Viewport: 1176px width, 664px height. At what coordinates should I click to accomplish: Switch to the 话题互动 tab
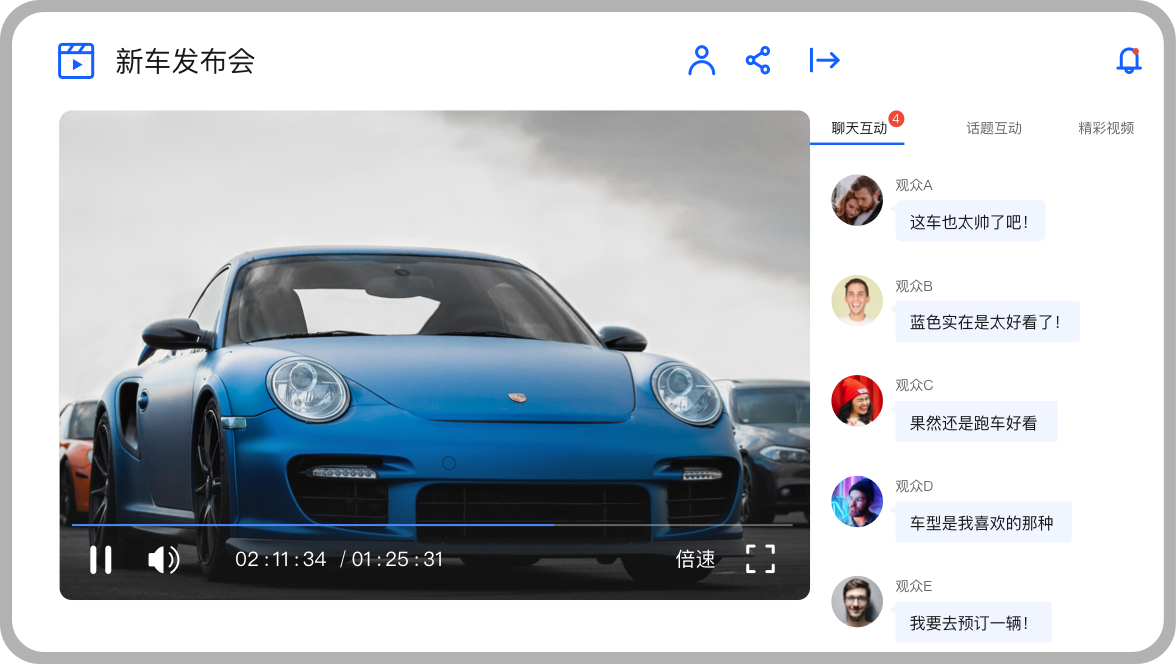[993, 128]
